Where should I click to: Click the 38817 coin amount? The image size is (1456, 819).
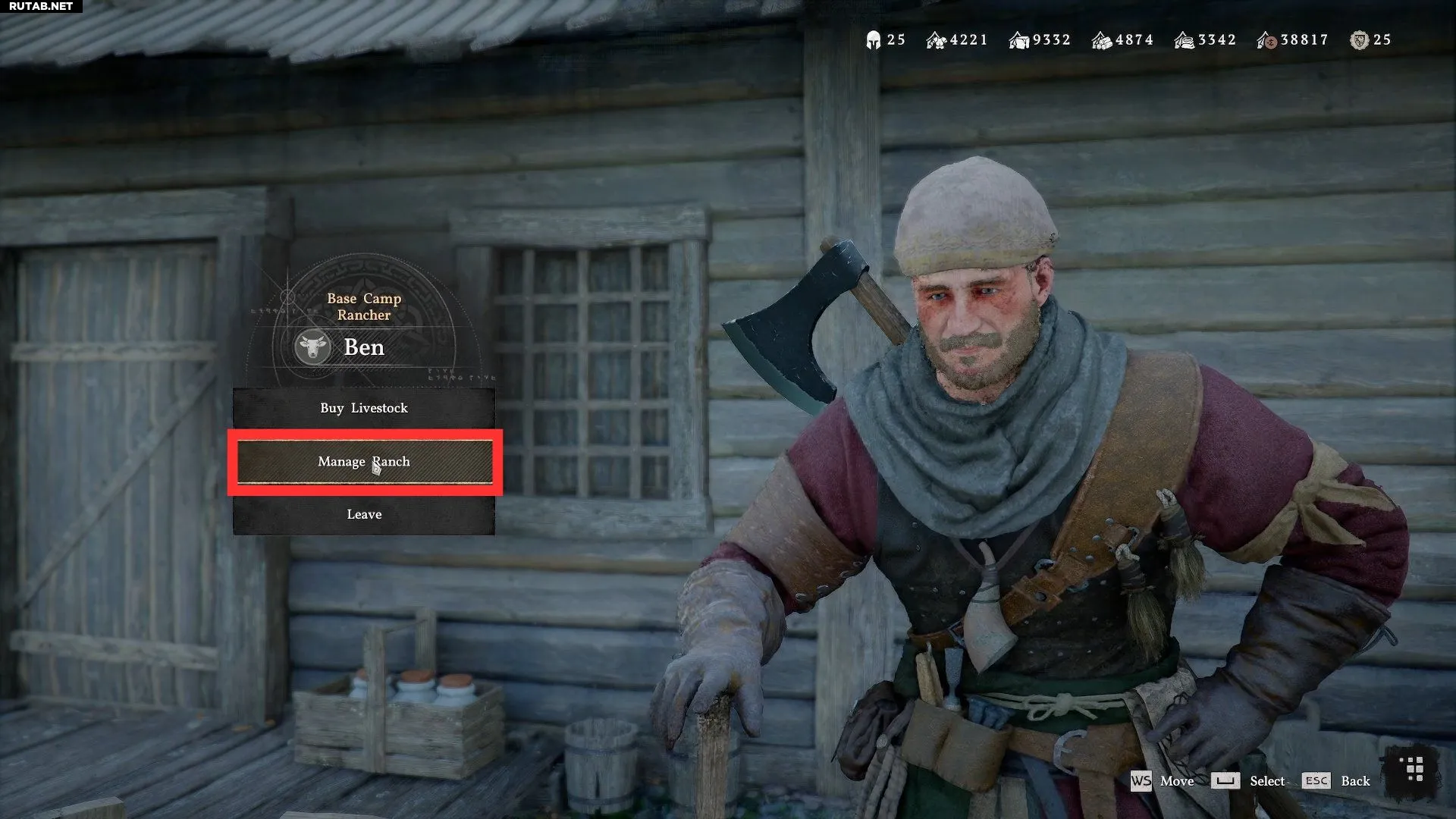click(x=1304, y=40)
